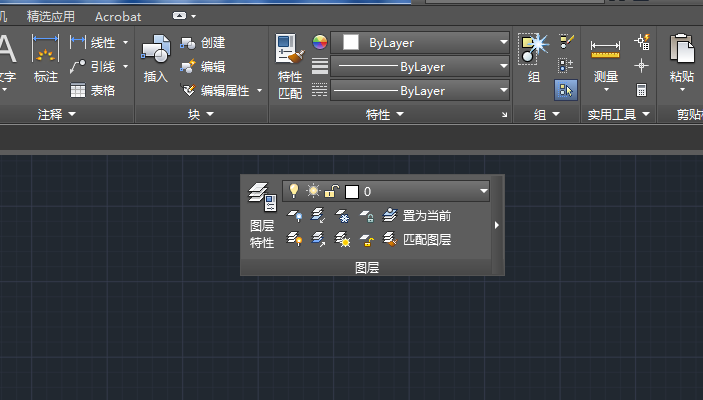Click the 标注 dimension tool

46,59
